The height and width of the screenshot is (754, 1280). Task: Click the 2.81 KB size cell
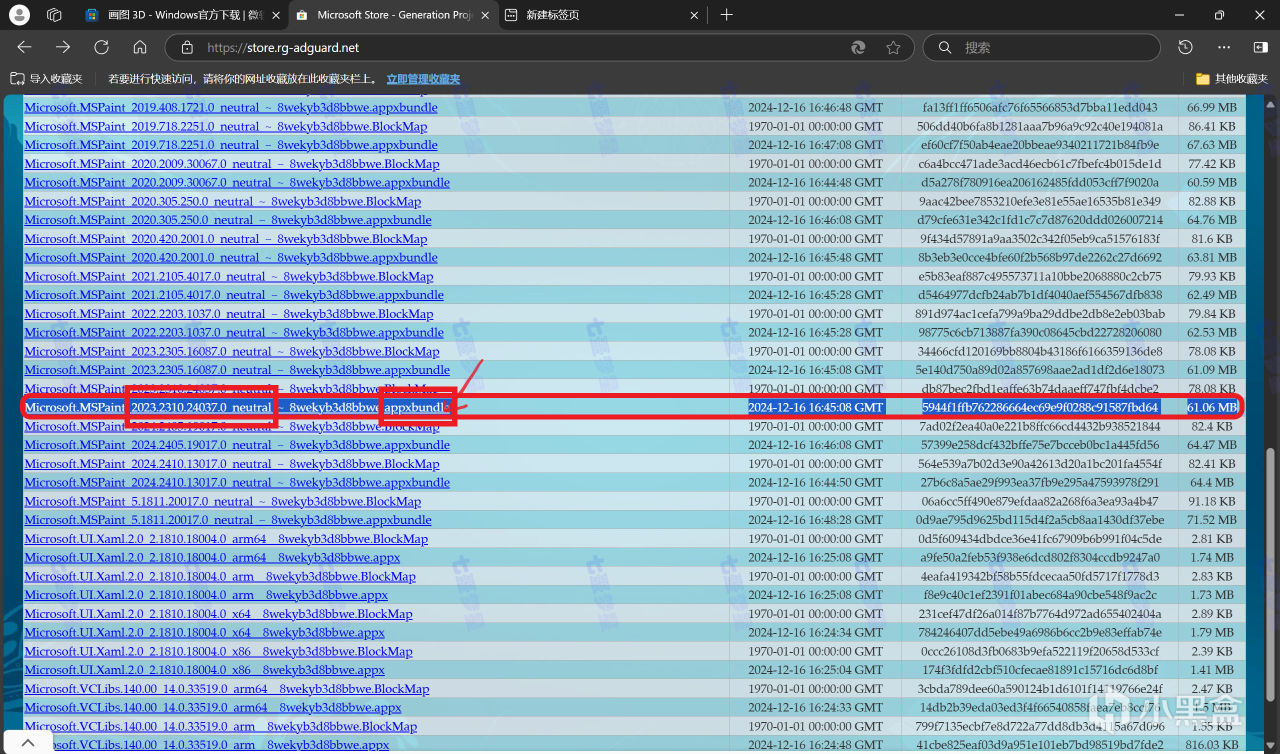coord(1214,539)
